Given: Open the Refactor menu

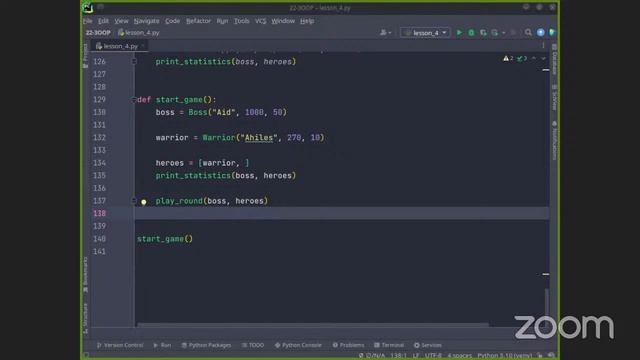Looking at the screenshot, I should pos(198,21).
